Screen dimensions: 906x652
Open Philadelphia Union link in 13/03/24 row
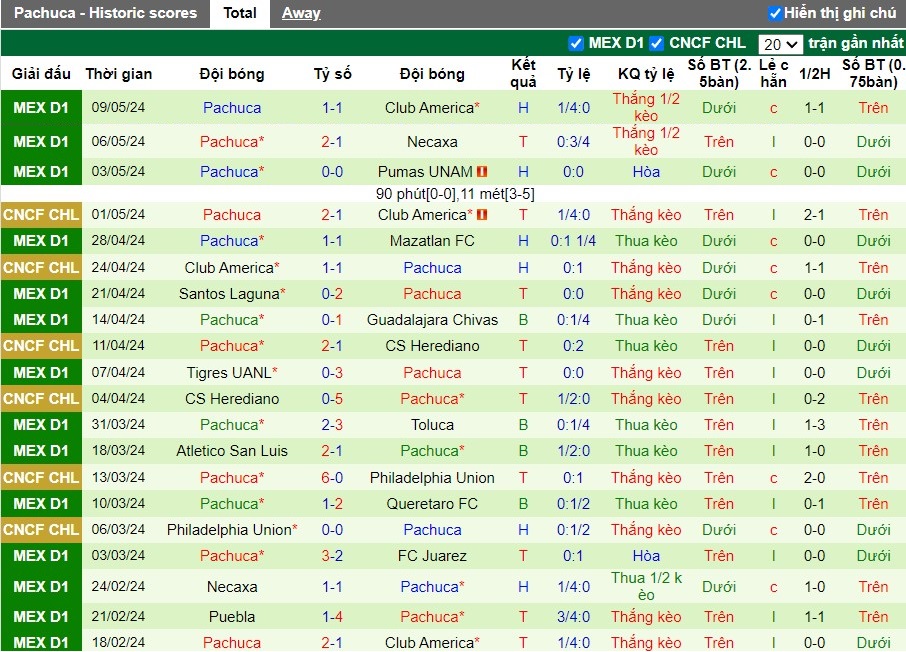432,478
